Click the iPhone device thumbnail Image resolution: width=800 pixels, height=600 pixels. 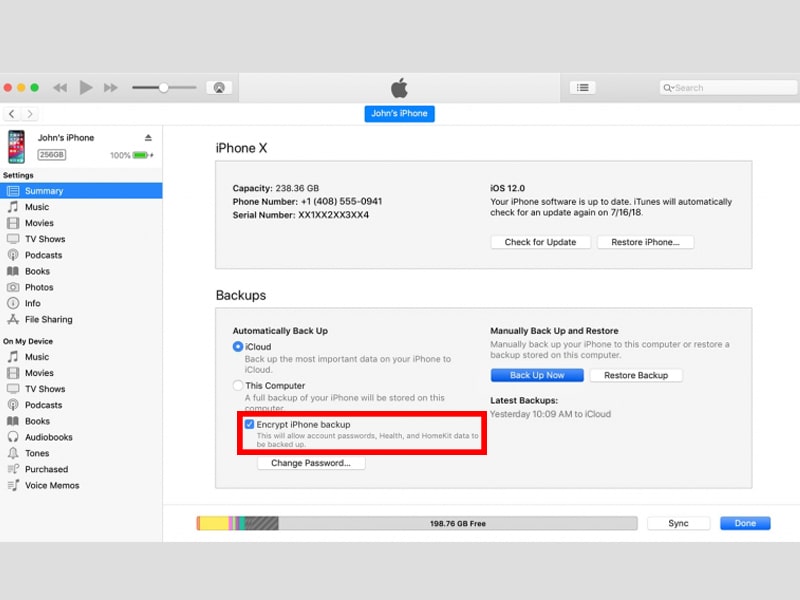tap(16, 146)
